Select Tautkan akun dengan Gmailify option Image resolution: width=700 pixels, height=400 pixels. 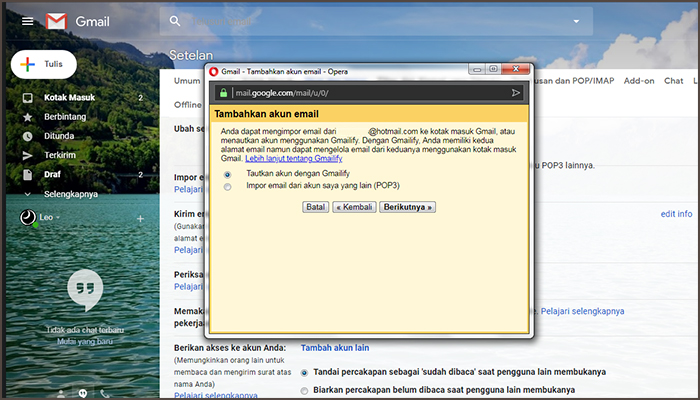coord(228,174)
